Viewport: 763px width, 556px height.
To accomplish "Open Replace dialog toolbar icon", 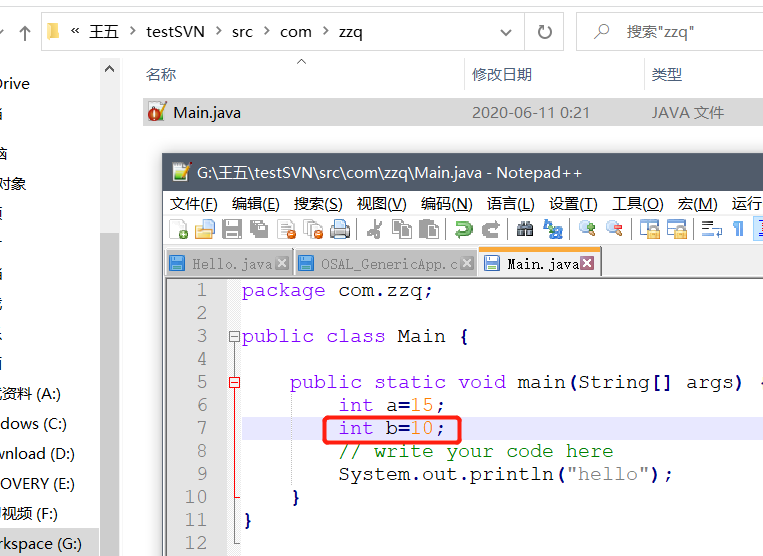I will 552,229.
